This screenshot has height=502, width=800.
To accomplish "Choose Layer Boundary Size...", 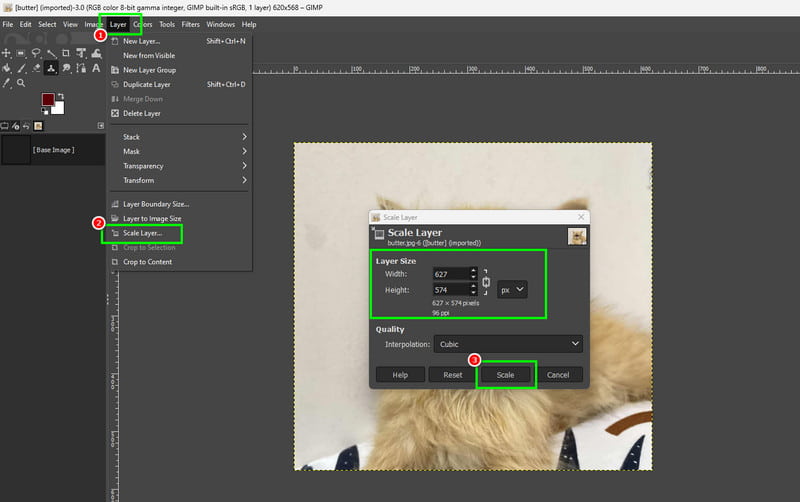I will pyautogui.click(x=179, y=204).
